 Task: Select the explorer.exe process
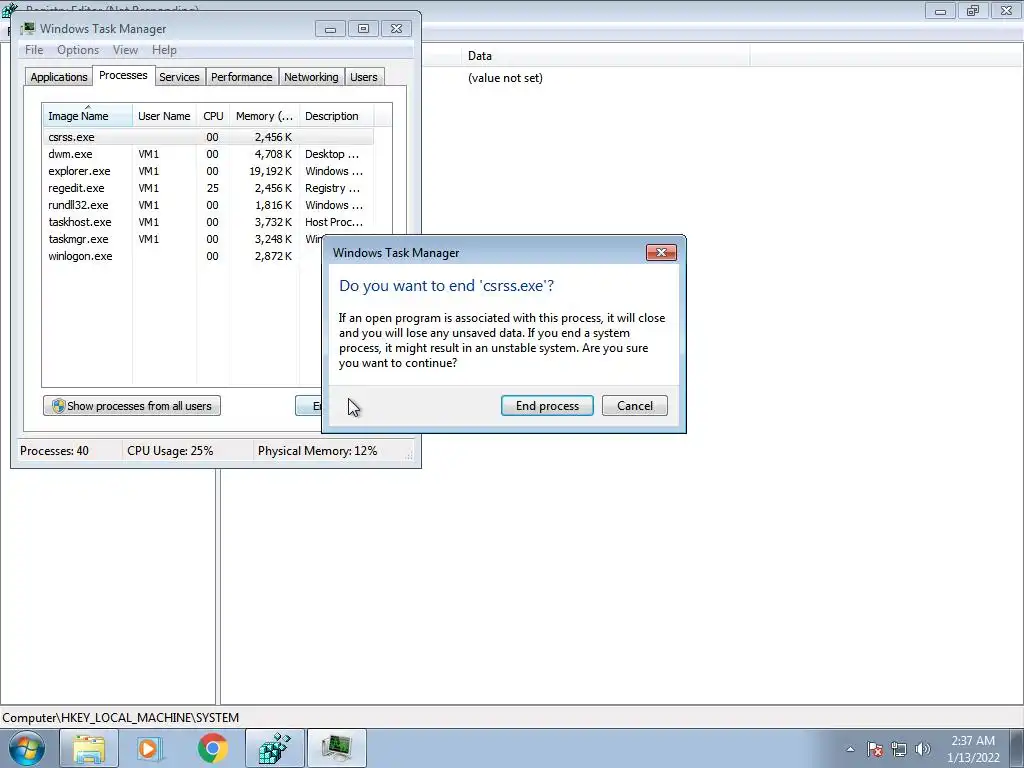208,171
